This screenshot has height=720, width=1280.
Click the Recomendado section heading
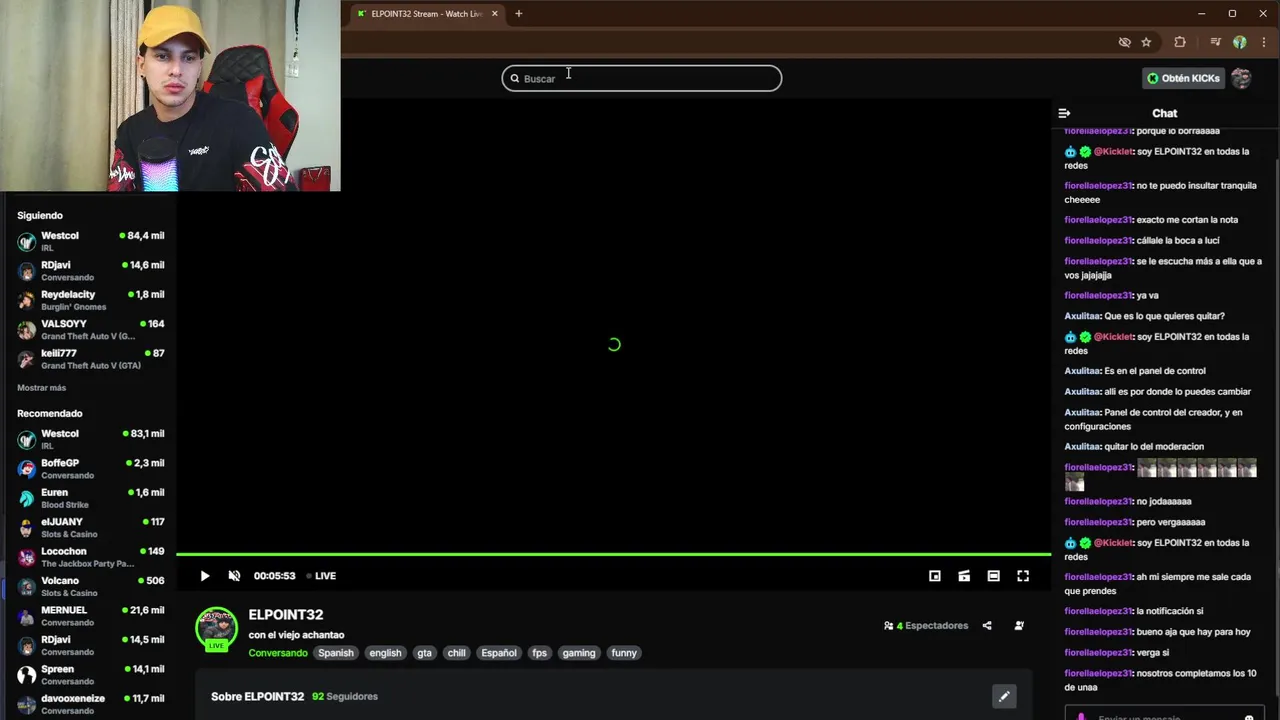pyautogui.click(x=50, y=414)
